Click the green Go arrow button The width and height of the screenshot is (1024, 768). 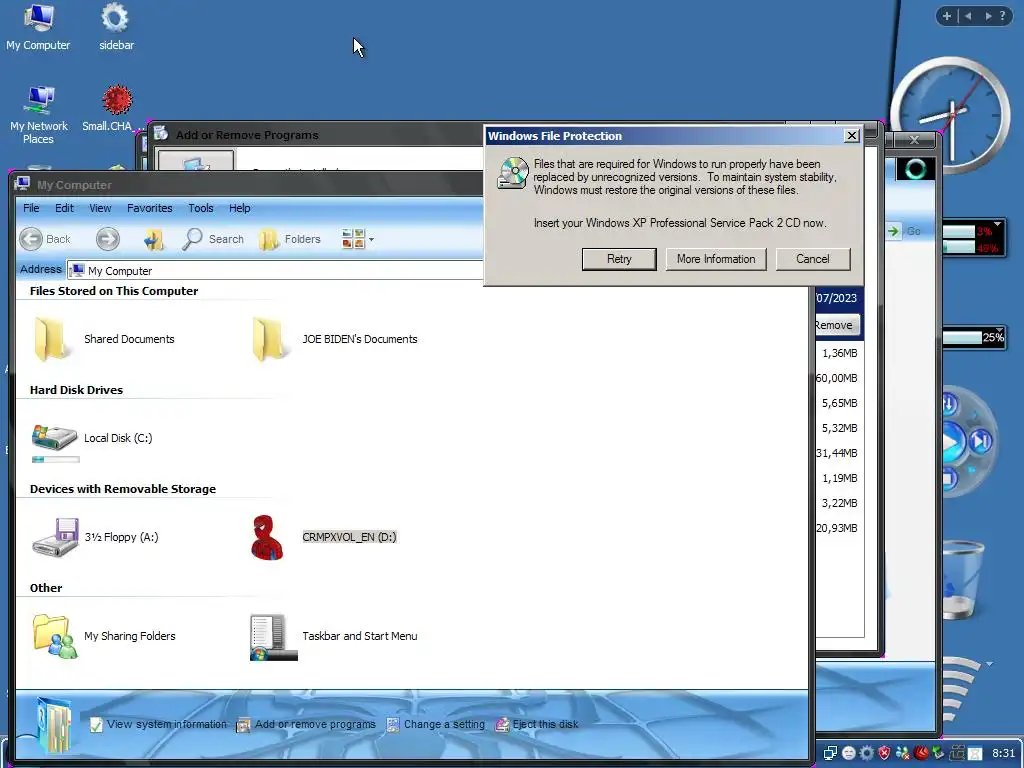pyautogui.click(x=893, y=231)
